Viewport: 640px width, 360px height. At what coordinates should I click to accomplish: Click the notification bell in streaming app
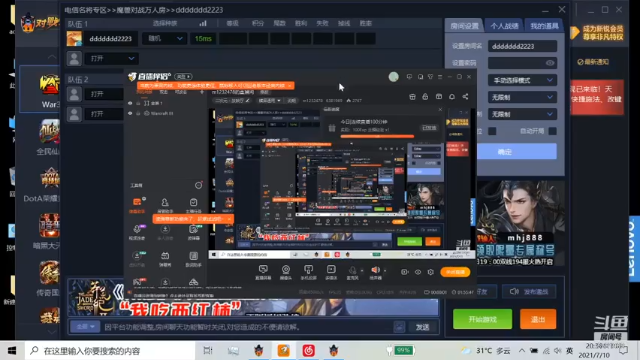coord(452,97)
